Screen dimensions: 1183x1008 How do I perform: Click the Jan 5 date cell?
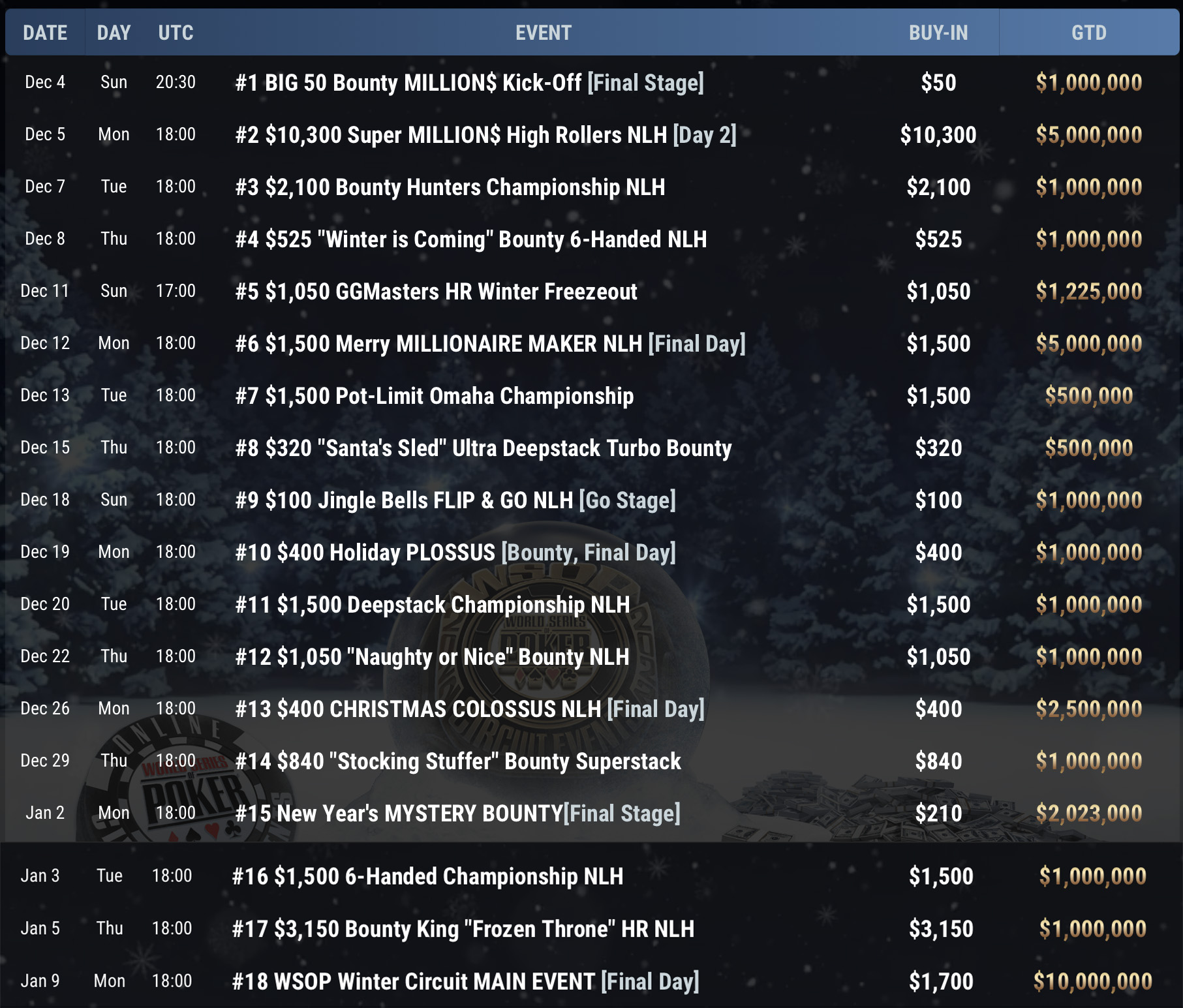click(x=40, y=928)
